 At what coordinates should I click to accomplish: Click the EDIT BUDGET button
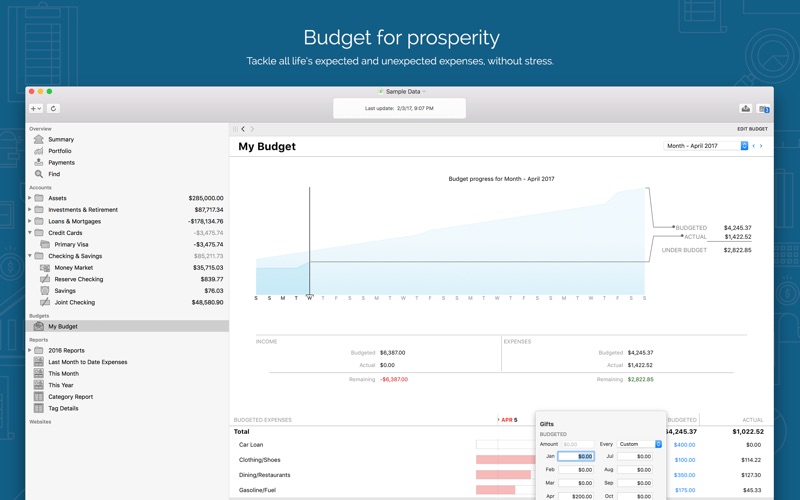point(752,129)
